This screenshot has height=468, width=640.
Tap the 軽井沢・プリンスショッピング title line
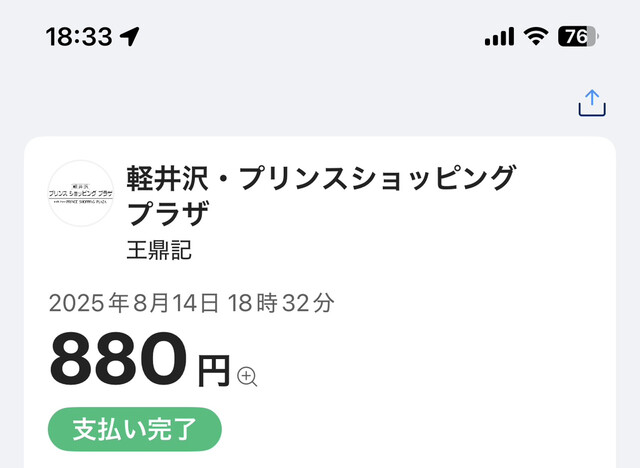pos(322,178)
